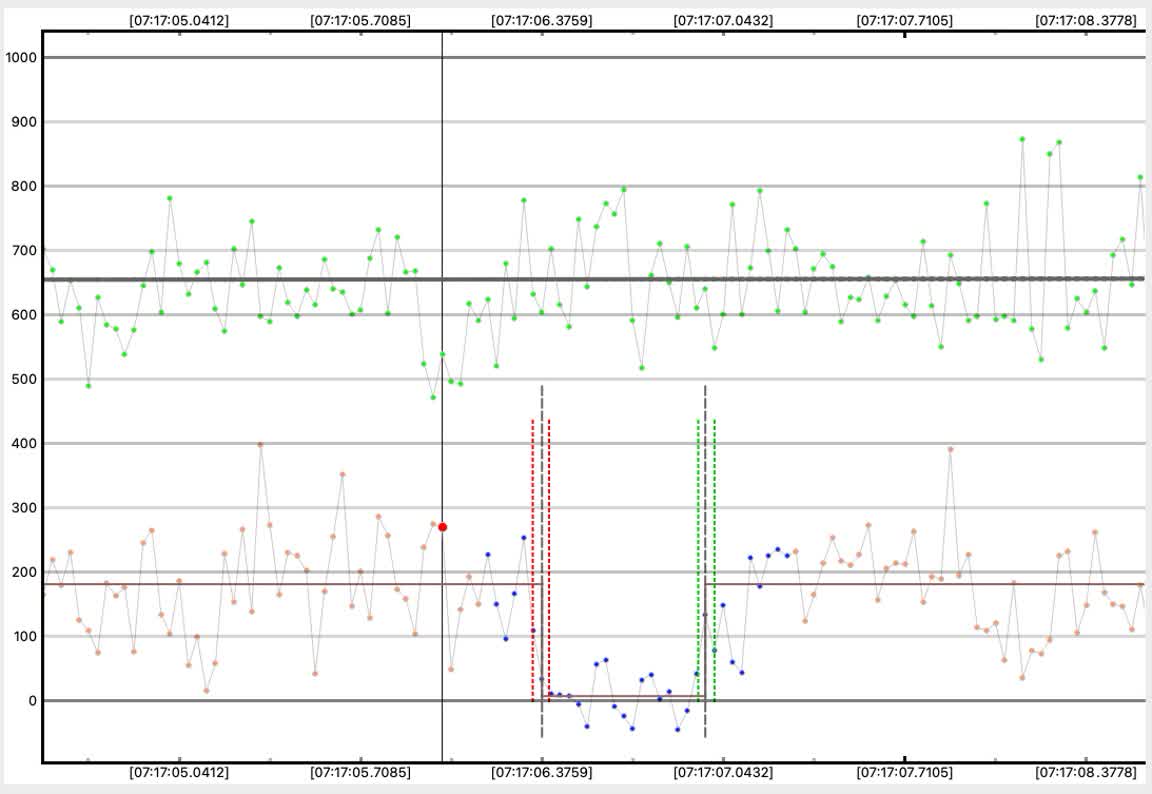The height and width of the screenshot is (794, 1152).
Task: Click the 1000 label on the Y-axis
Action: pos(20,58)
